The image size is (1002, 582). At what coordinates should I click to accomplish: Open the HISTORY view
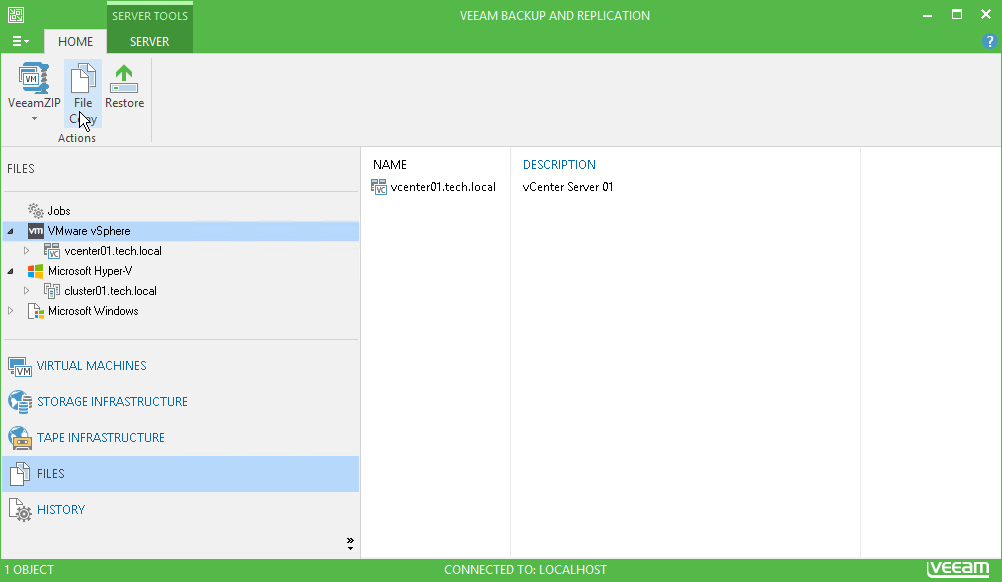point(61,509)
